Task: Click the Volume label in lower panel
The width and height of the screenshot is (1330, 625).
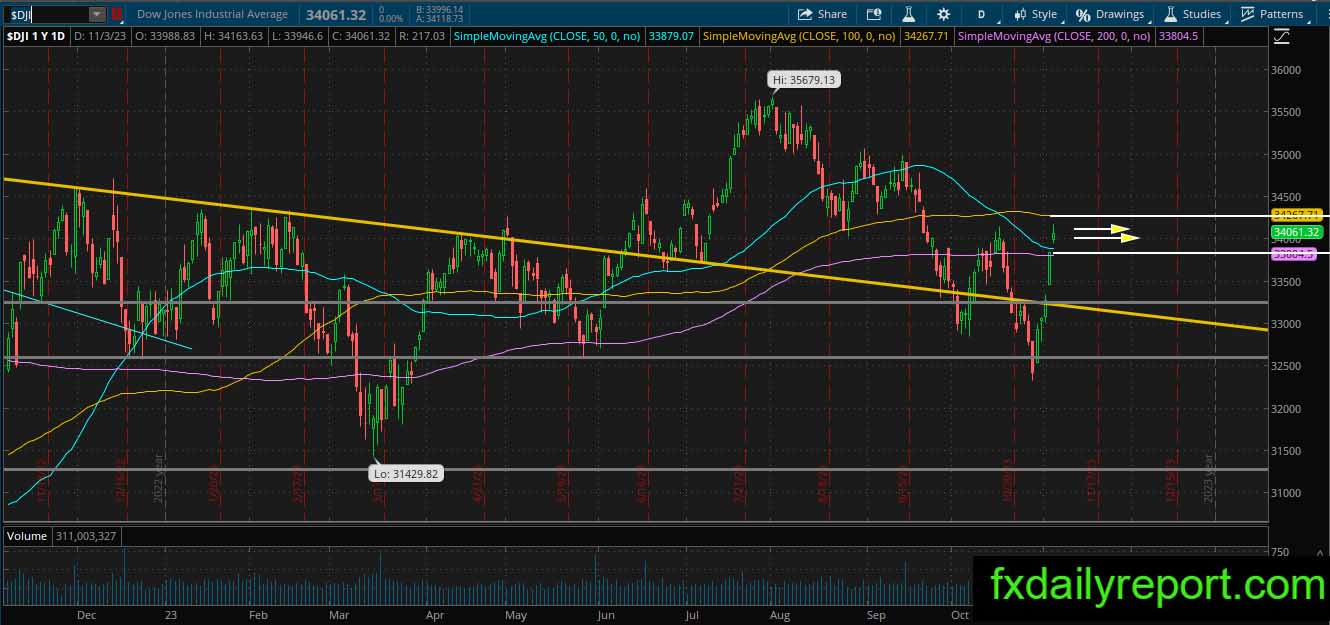Action: (27, 536)
